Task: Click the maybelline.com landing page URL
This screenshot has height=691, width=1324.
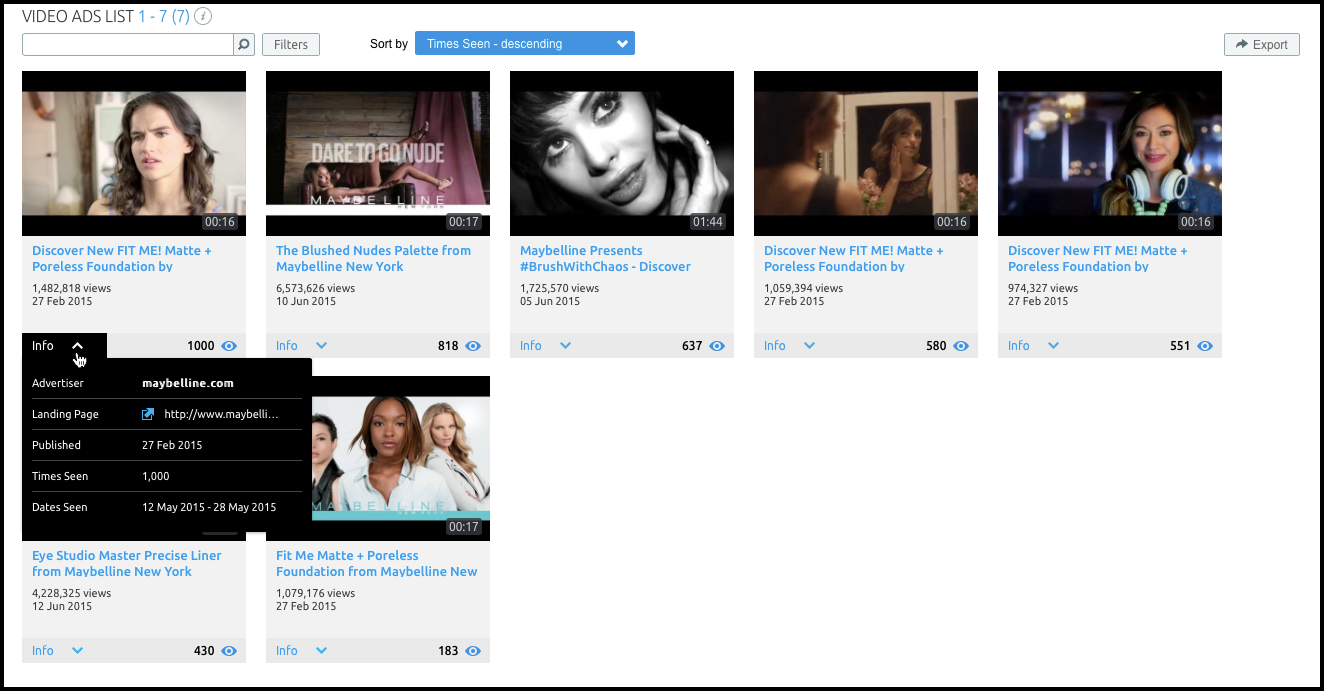Action: point(221,414)
